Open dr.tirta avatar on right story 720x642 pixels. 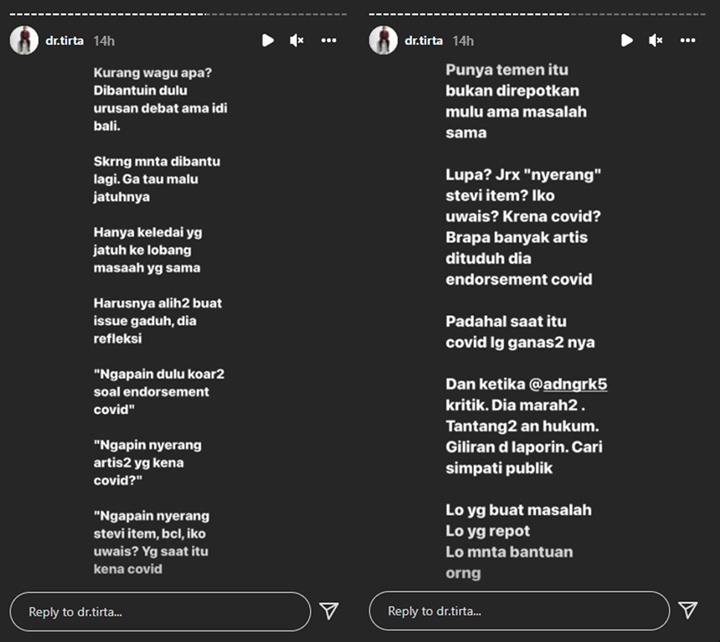coord(383,40)
